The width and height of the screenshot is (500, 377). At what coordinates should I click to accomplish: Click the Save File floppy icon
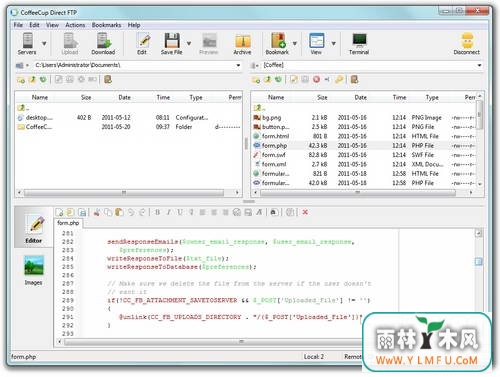[x=172, y=44]
